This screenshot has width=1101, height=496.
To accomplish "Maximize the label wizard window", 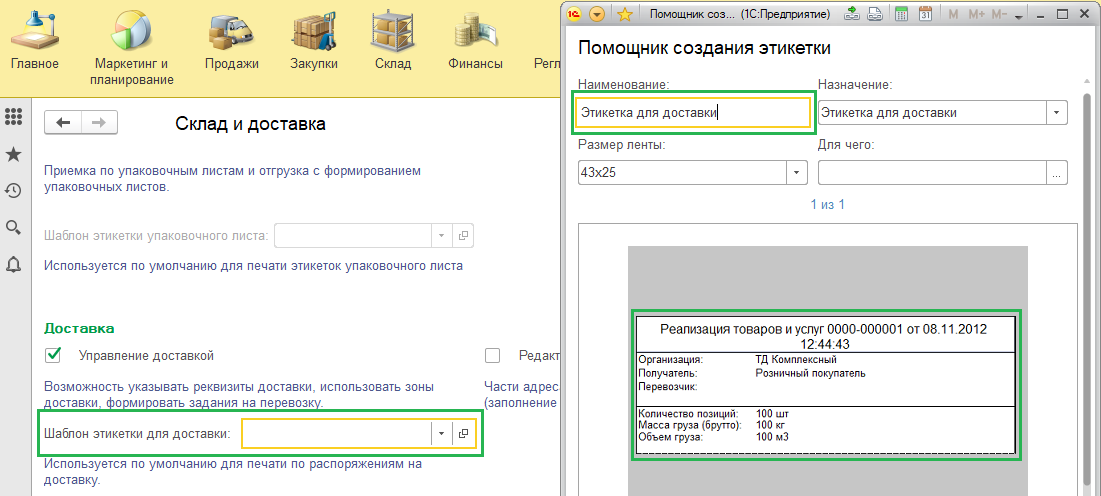I will coord(1062,13).
